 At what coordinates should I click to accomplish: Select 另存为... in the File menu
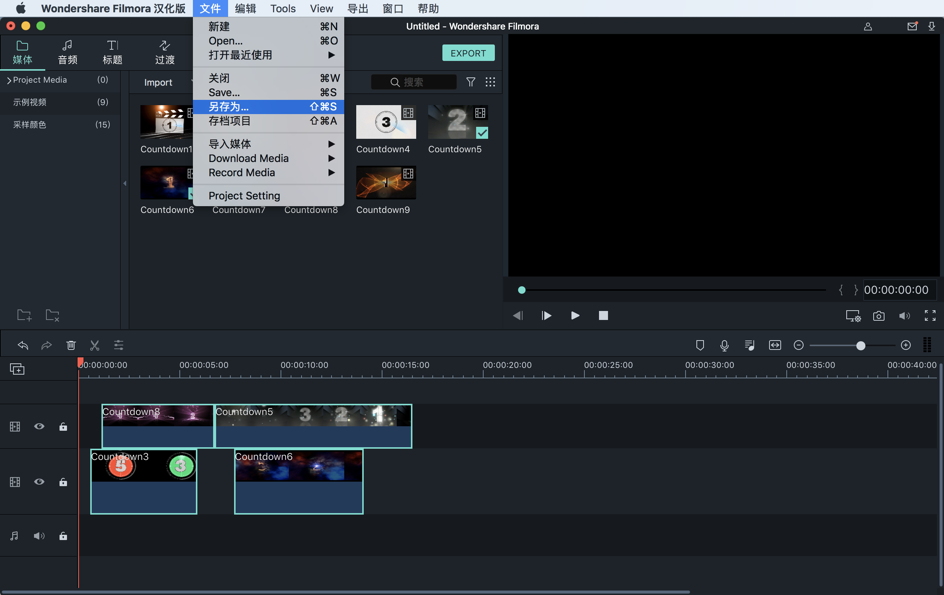[269, 107]
